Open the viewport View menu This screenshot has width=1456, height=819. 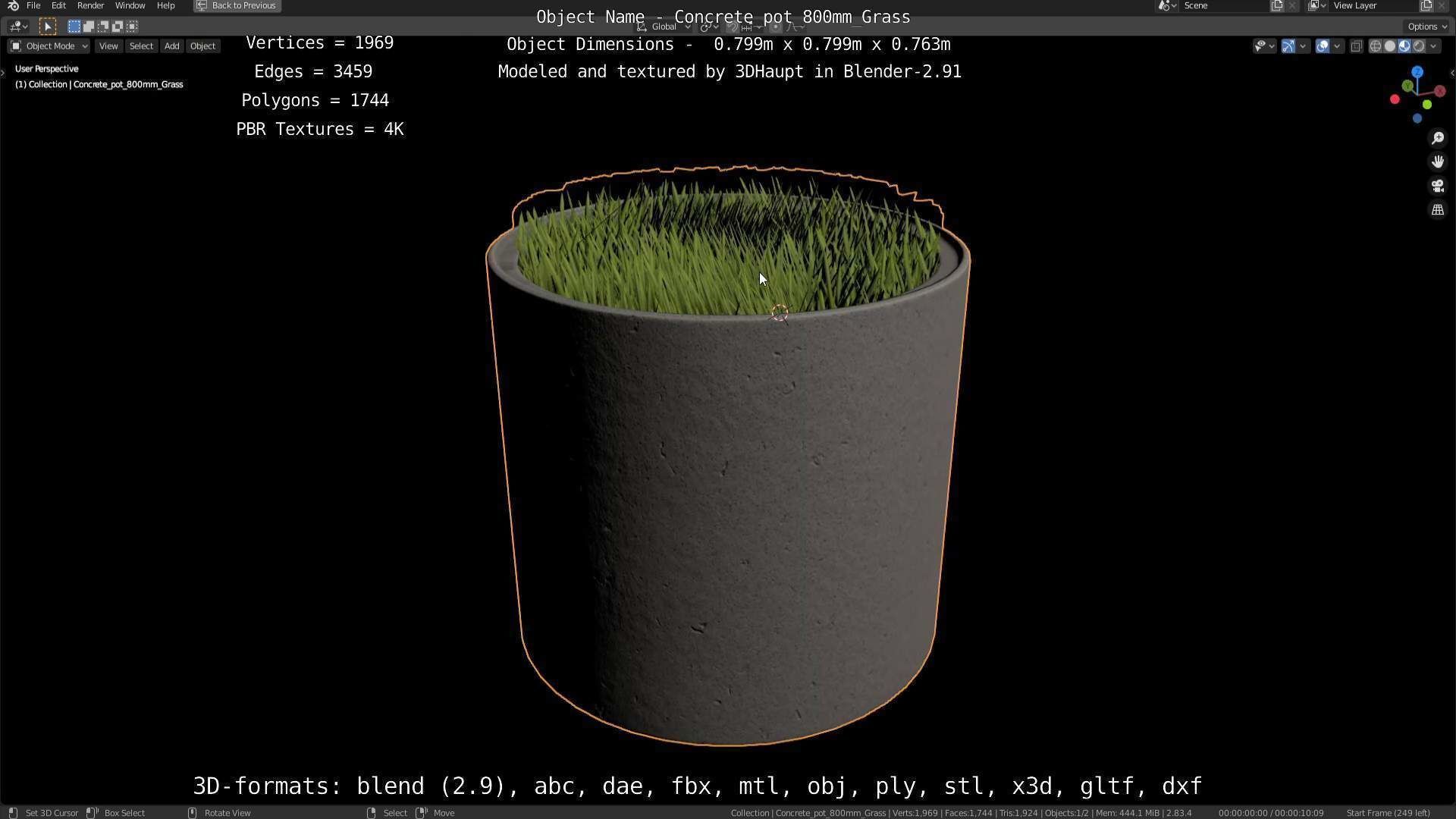108,46
